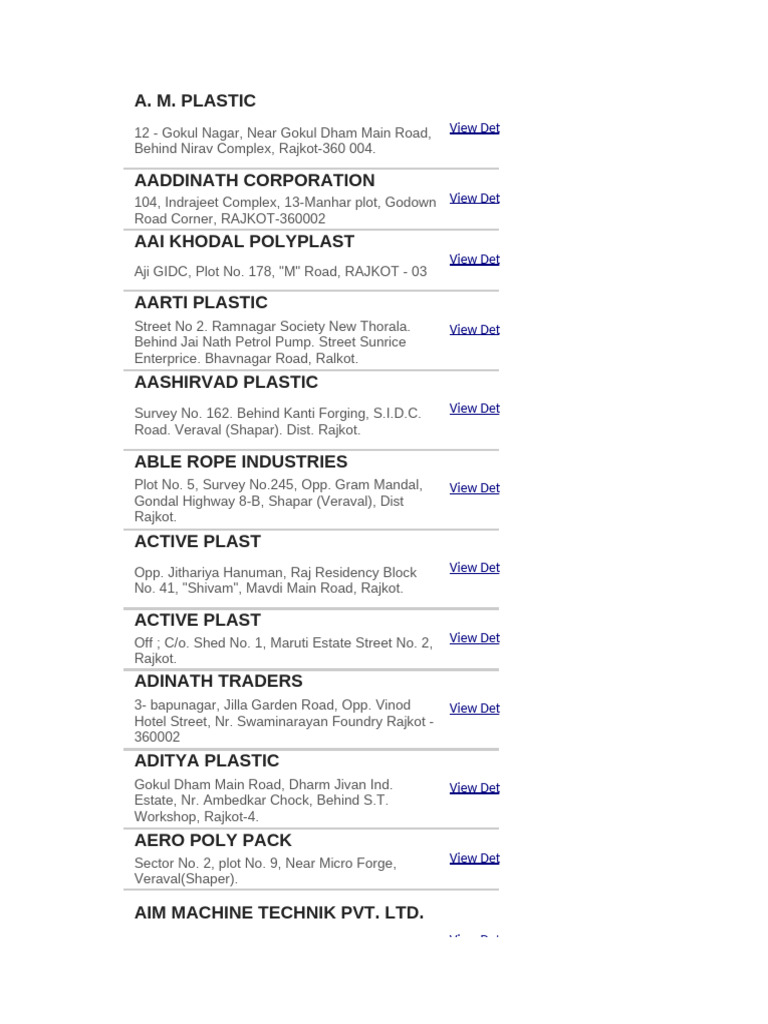The width and height of the screenshot is (768, 1024).
Task: Click the AAI KHODAL POLYPLAST title
Action: click(x=244, y=242)
